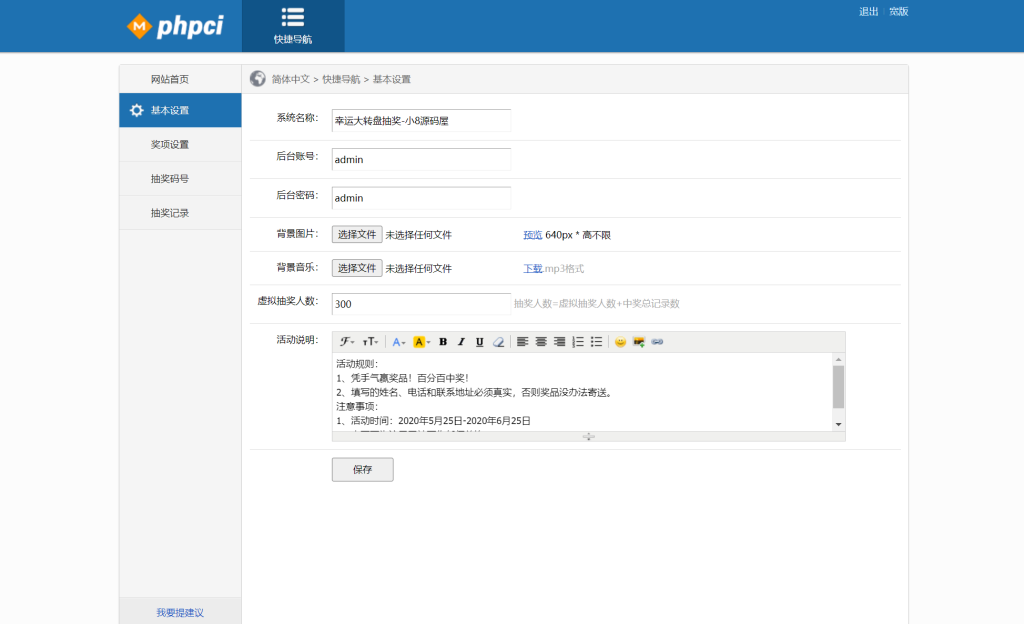Open highlight background color picker
This screenshot has width=1024, height=624.
(421, 342)
